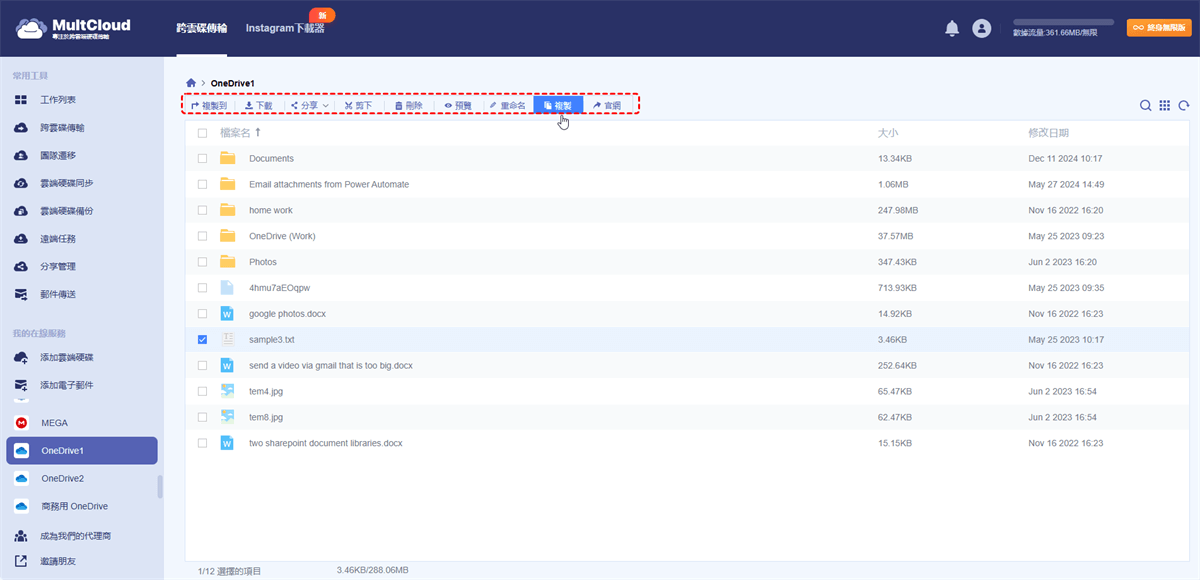Click the google photos.docx Word icon
The width and height of the screenshot is (1200, 580).
point(227,314)
